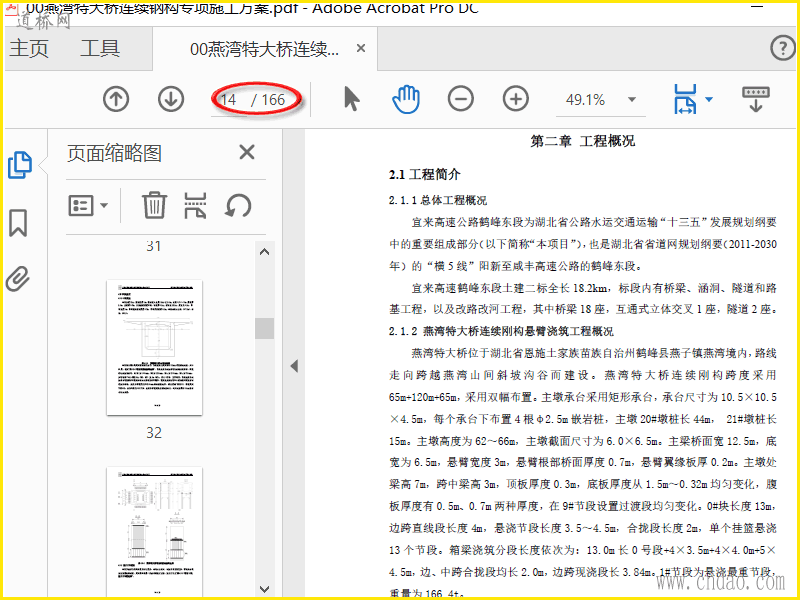
Task: Open fit page options dropdown arrow
Action: 709,99
